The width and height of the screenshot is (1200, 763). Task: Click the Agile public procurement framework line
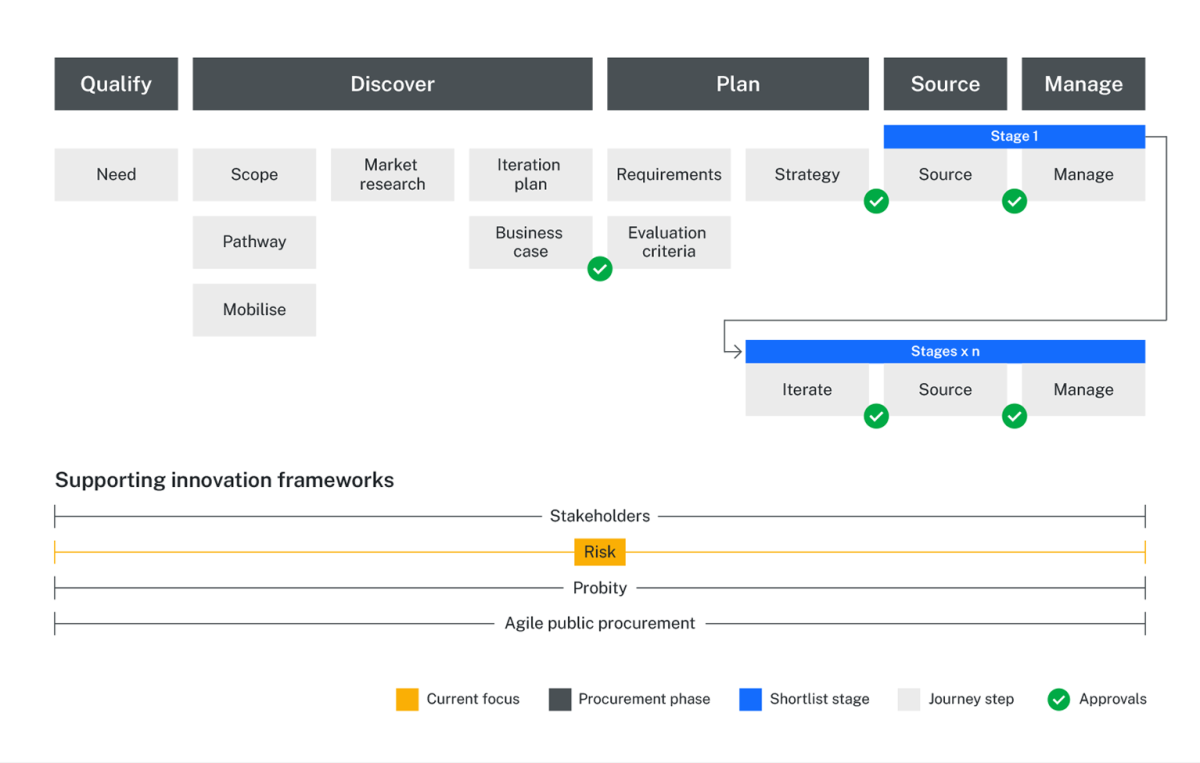(x=600, y=623)
